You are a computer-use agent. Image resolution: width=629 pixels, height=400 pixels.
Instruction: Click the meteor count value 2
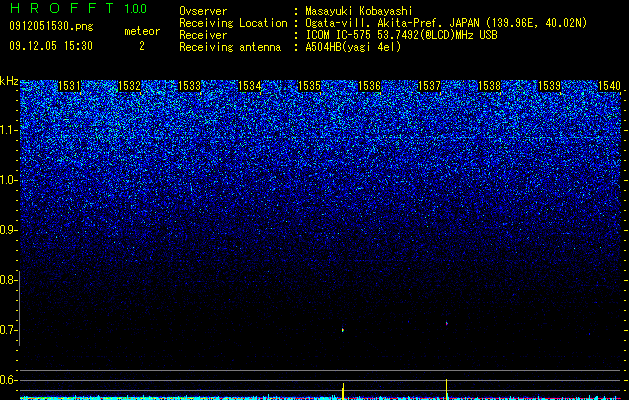[x=142, y=46]
